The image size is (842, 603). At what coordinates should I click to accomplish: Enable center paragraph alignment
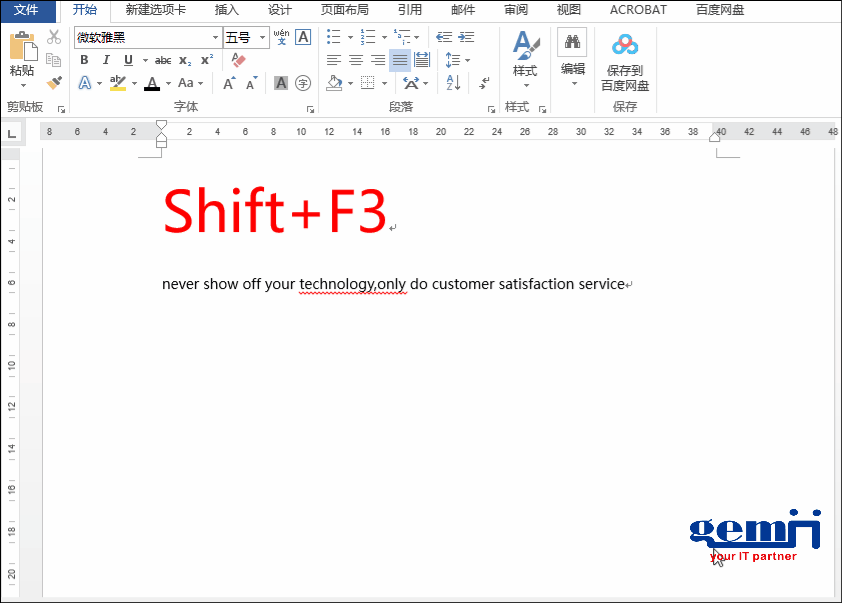[356, 59]
